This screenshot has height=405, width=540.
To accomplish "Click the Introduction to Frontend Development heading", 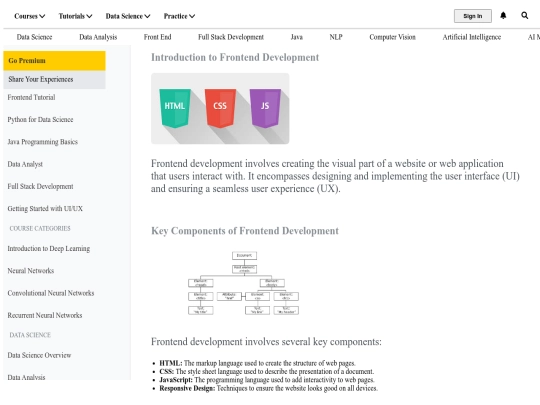I will (235, 58).
